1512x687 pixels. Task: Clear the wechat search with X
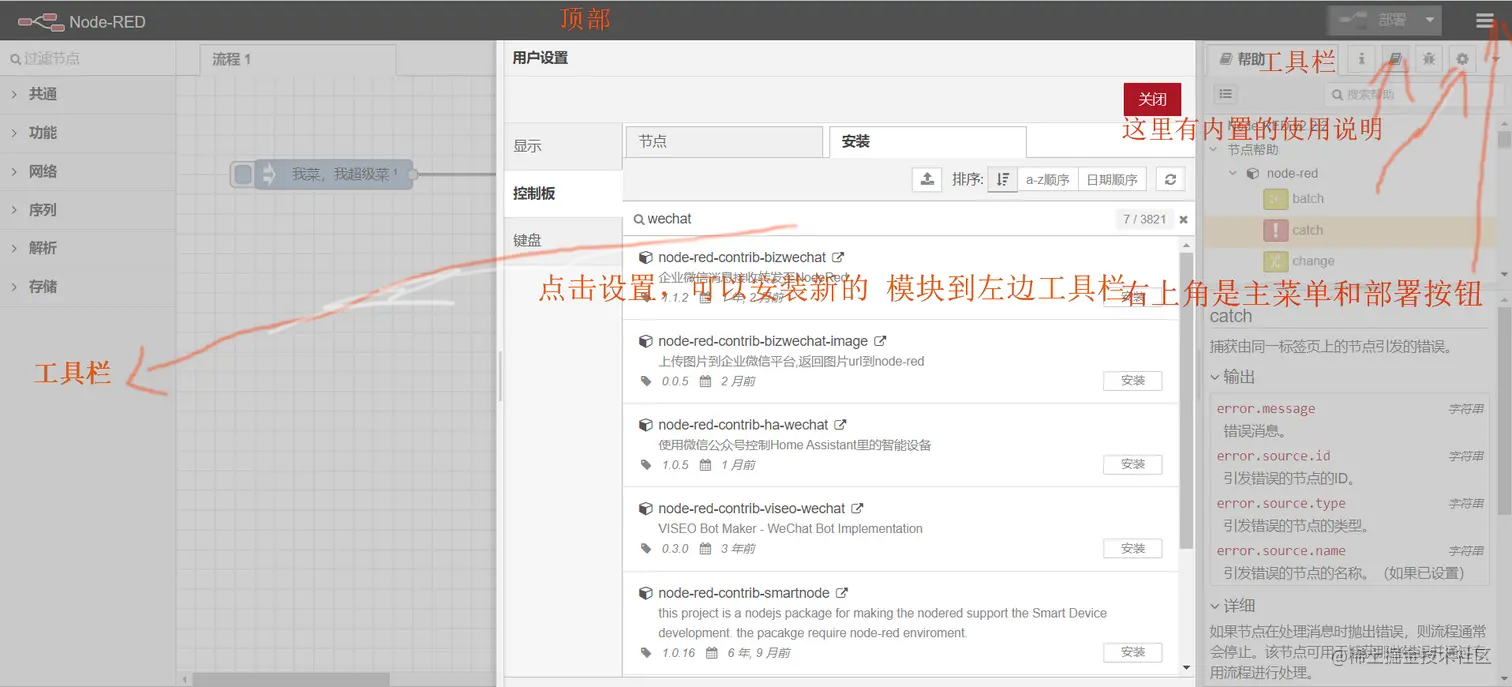(1183, 219)
